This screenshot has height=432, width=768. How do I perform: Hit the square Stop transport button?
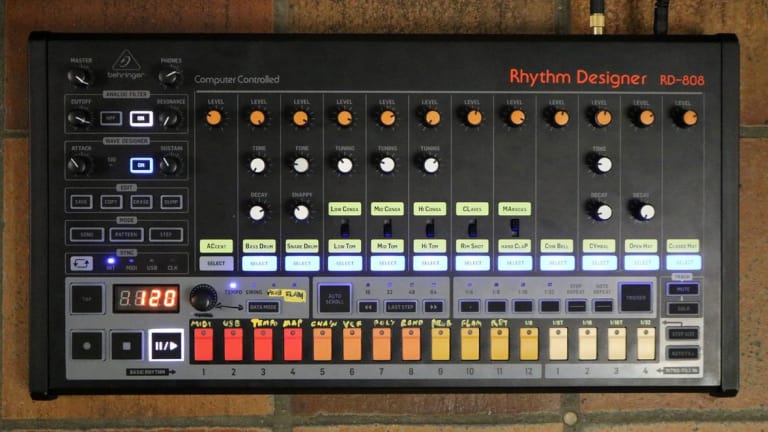tap(126, 346)
